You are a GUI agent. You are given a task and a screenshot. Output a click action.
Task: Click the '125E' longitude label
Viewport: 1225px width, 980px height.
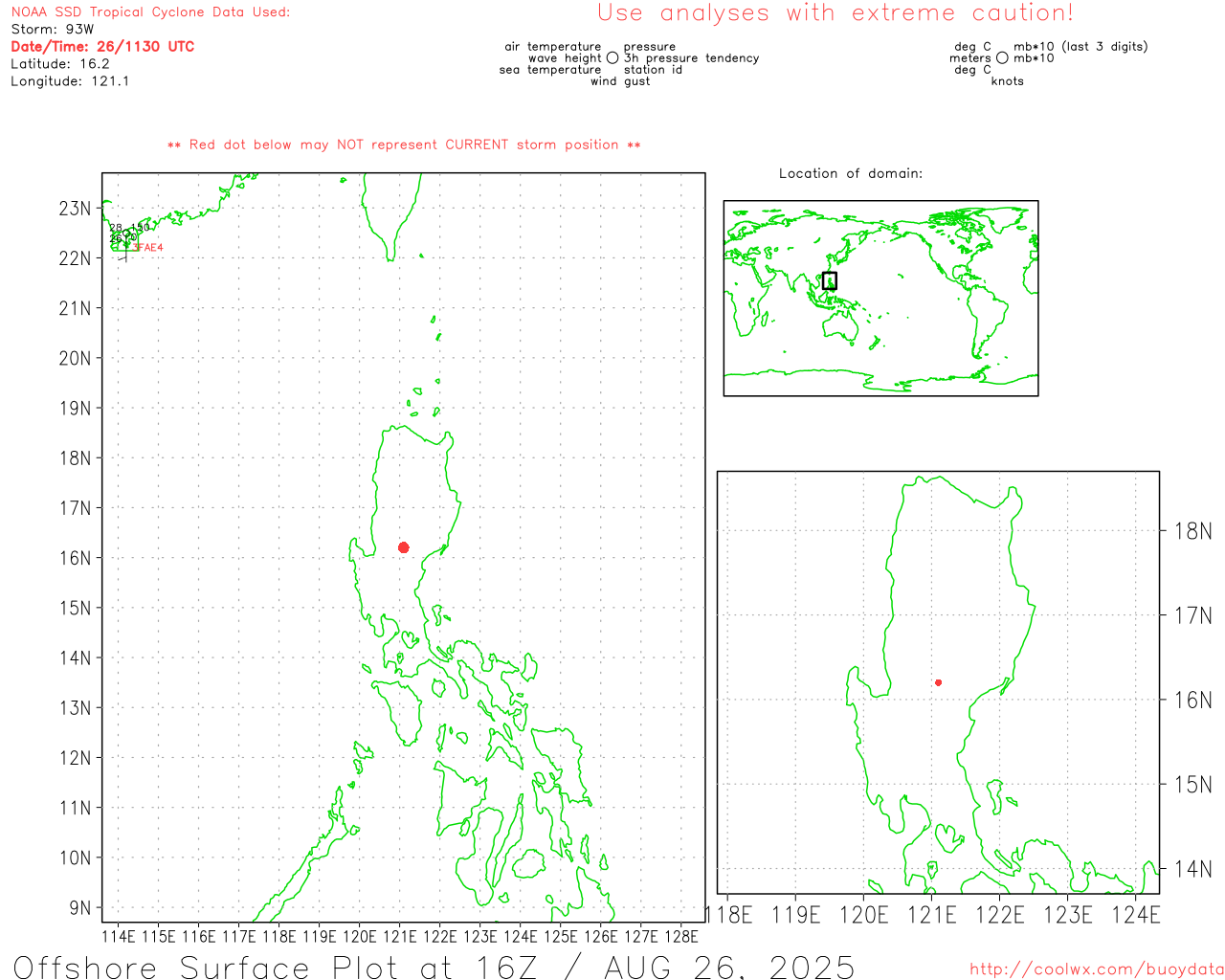[x=560, y=936]
